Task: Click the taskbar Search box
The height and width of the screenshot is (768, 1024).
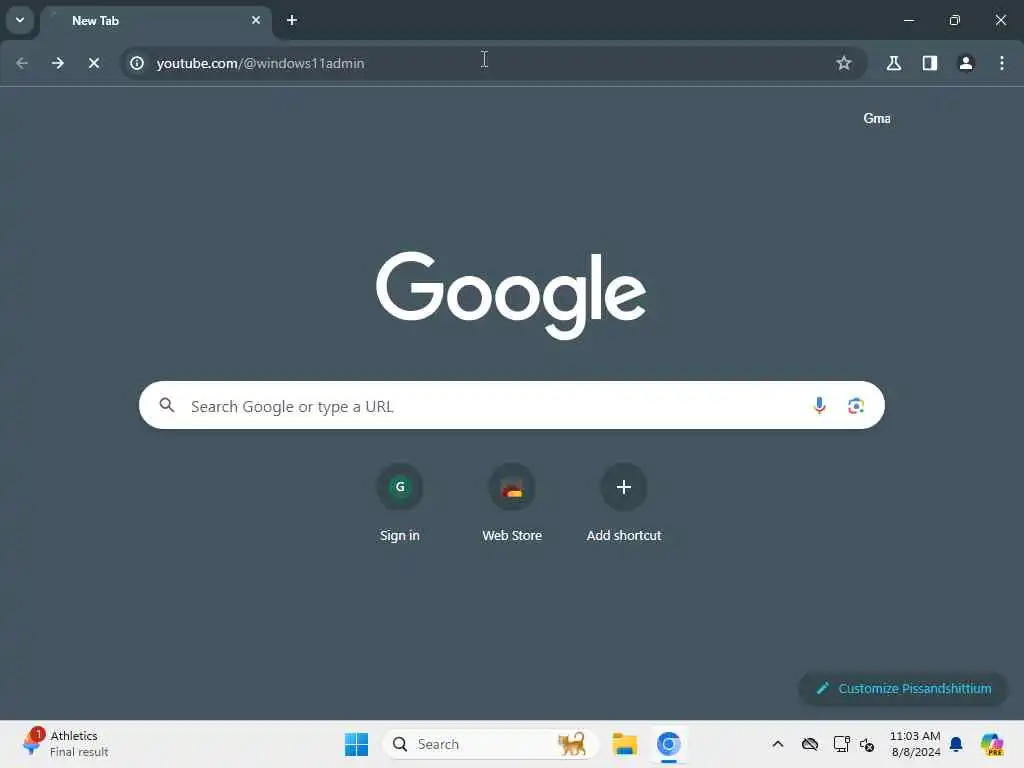Action: (x=490, y=744)
